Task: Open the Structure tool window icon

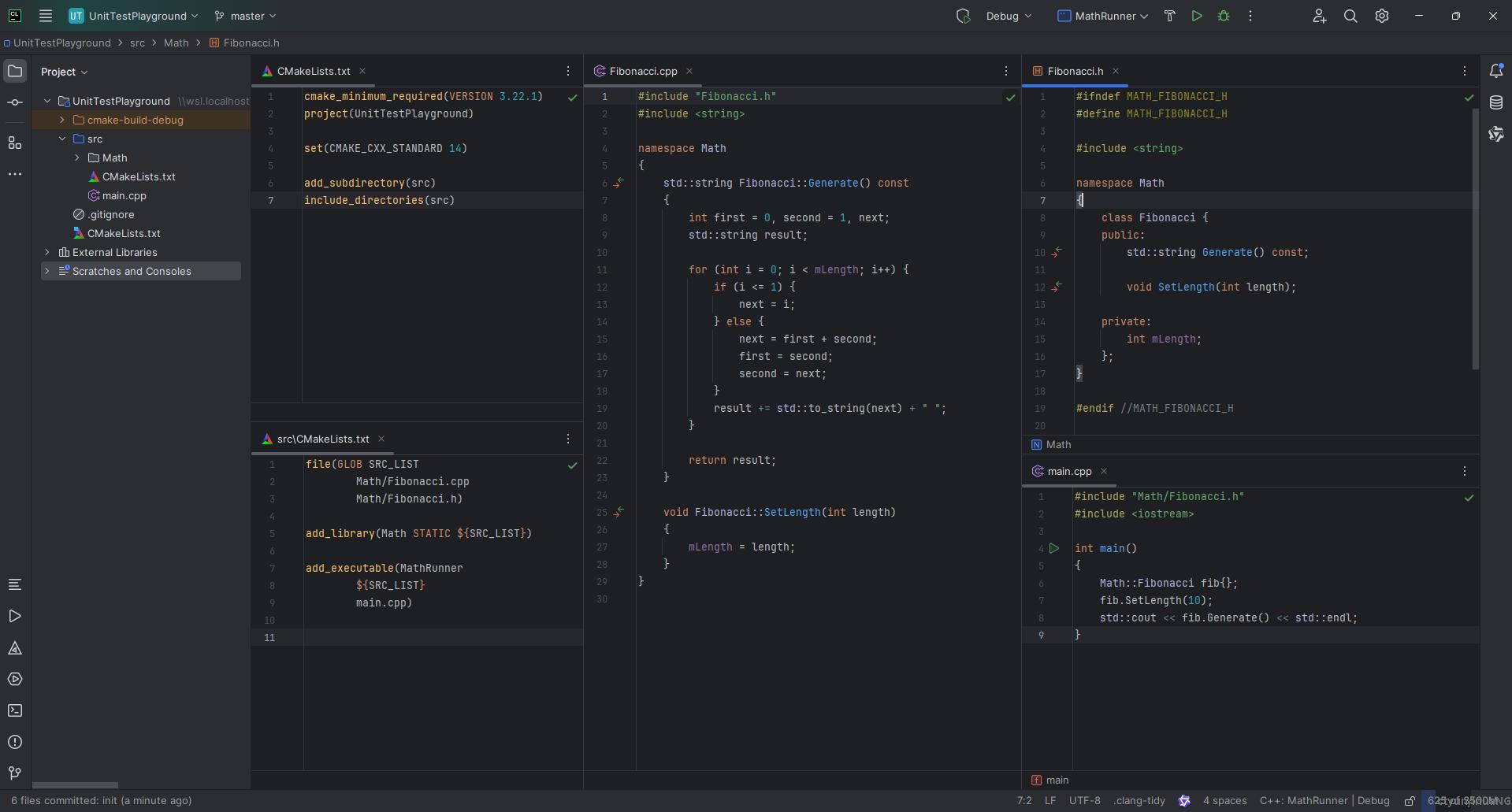Action: click(15, 143)
